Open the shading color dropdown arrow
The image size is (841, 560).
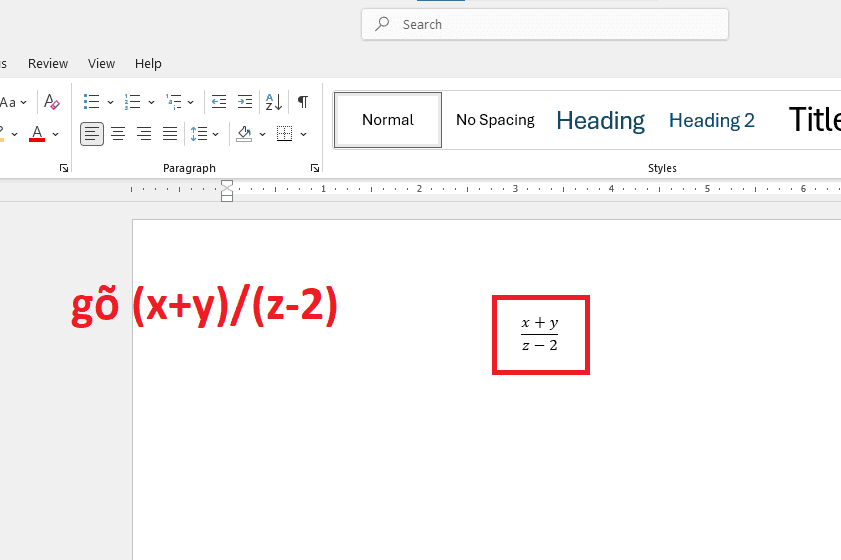[262, 134]
